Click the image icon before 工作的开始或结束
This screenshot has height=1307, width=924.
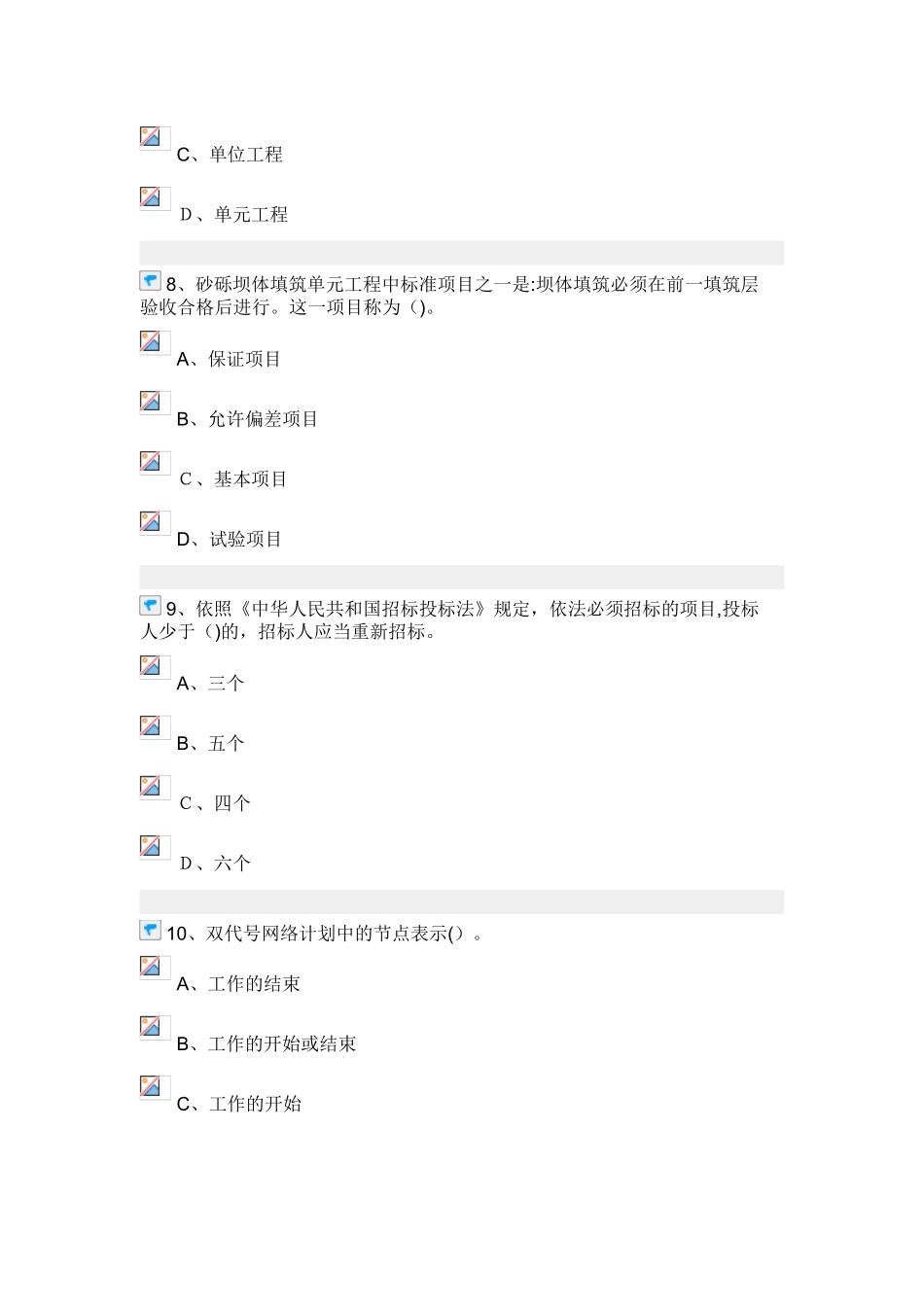pyautogui.click(x=154, y=1028)
